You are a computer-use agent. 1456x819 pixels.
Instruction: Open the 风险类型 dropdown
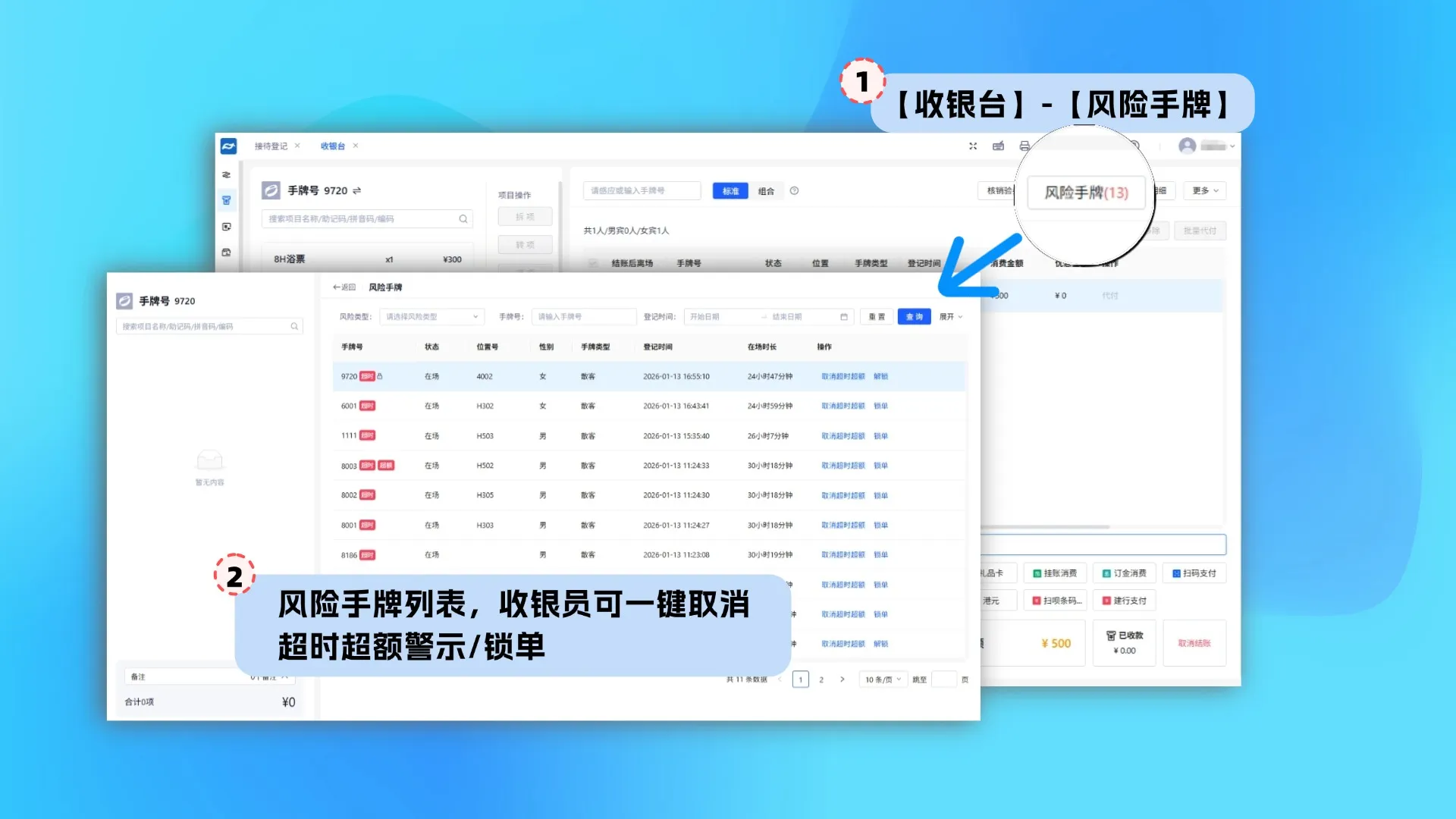431,317
